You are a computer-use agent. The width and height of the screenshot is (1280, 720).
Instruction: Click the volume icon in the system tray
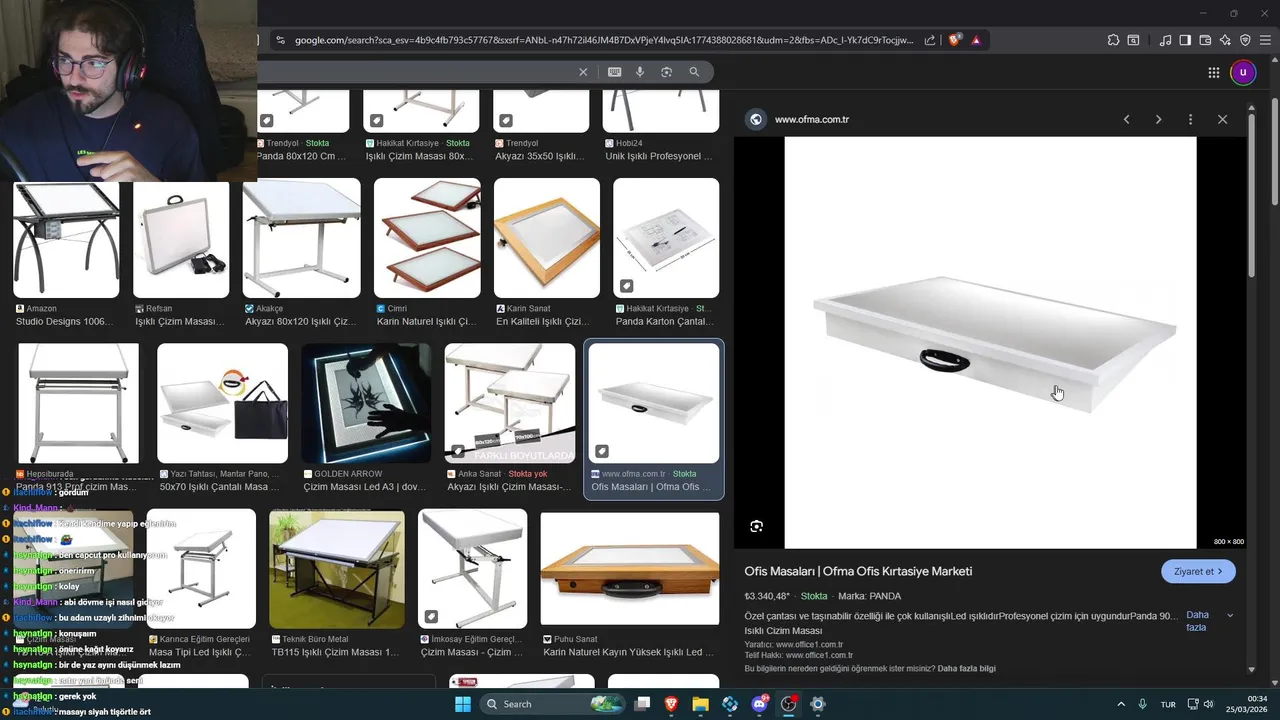click(1209, 704)
